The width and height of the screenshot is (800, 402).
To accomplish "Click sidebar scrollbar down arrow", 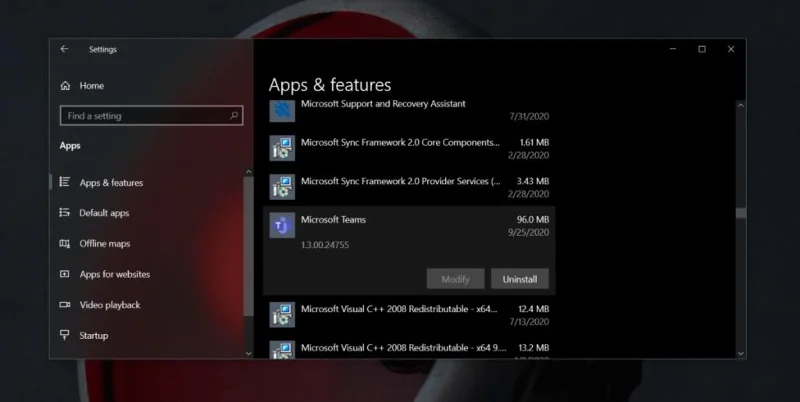I will click(x=248, y=353).
